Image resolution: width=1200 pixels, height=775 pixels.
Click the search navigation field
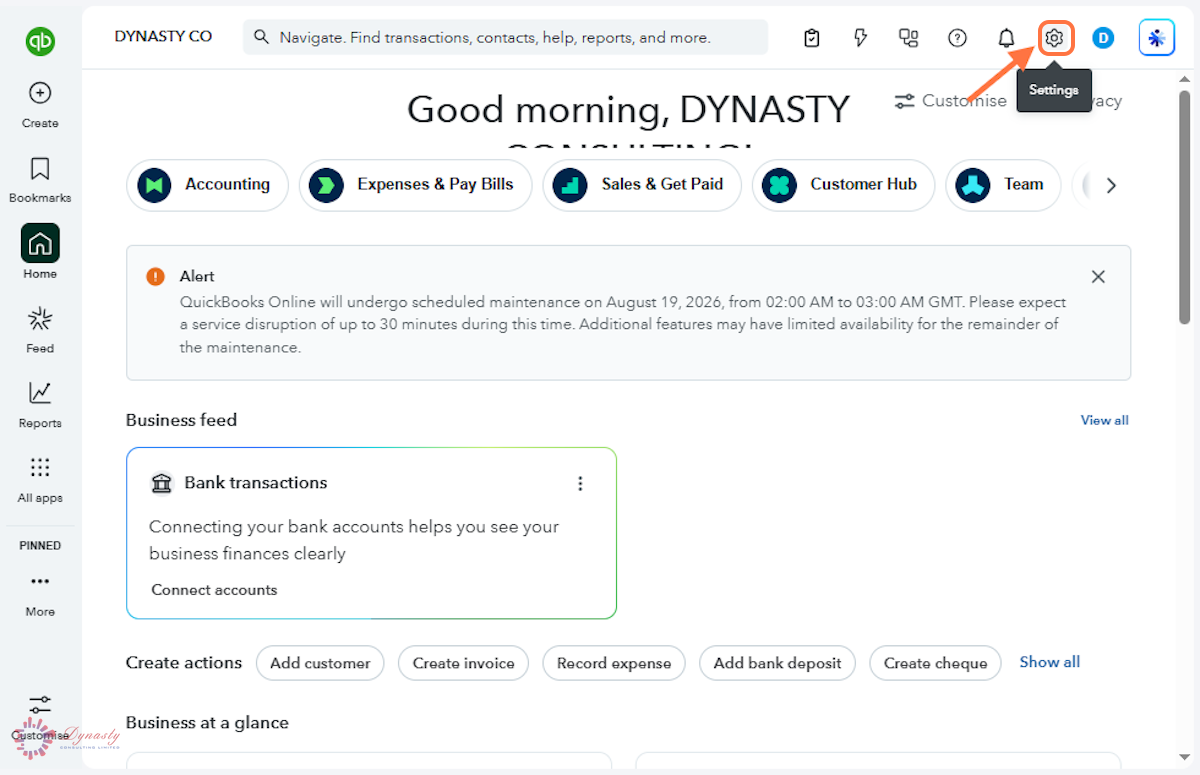pyautogui.click(x=505, y=37)
